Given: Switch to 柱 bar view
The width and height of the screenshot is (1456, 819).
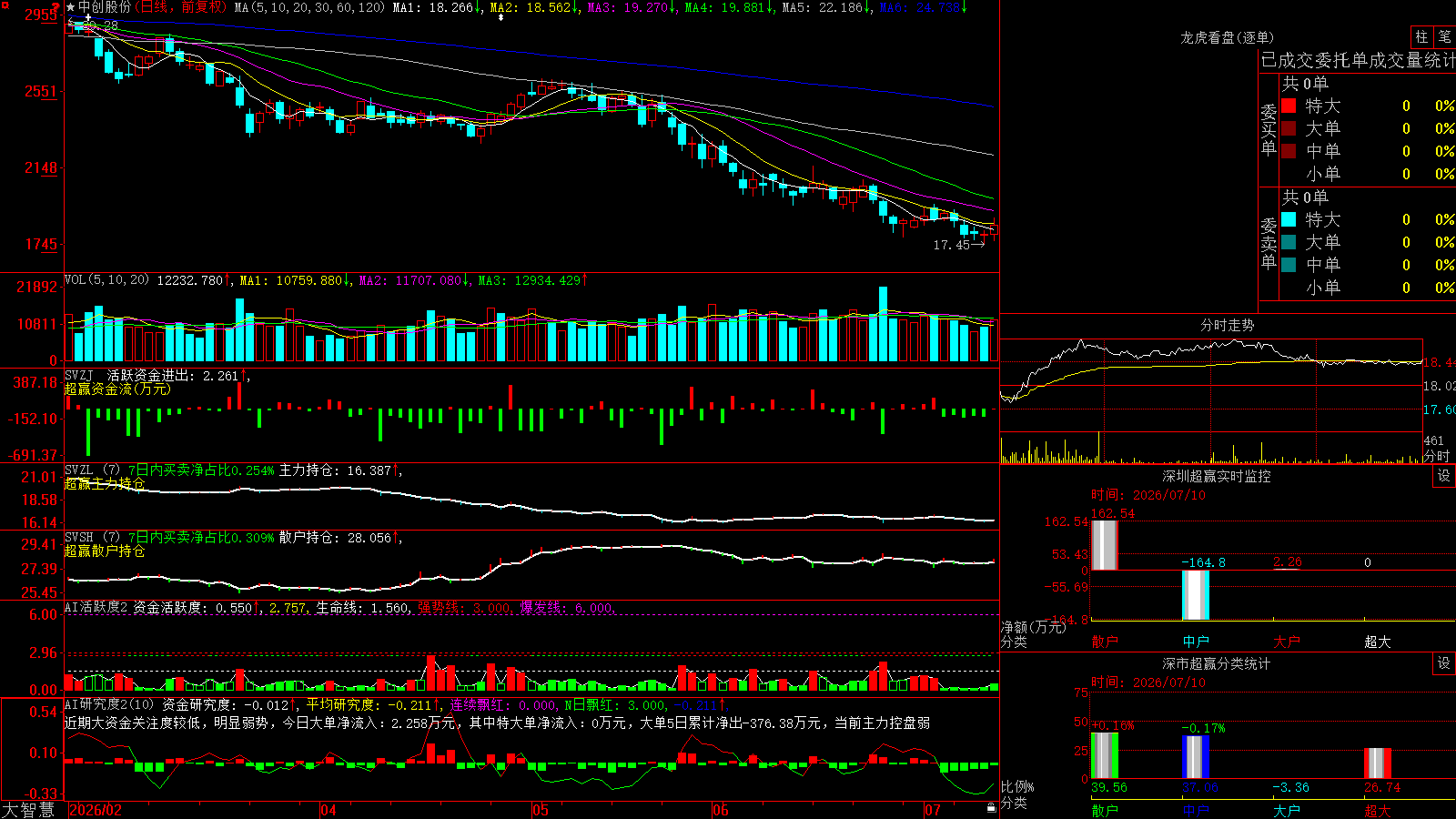Looking at the screenshot, I should pyautogui.click(x=1421, y=36).
